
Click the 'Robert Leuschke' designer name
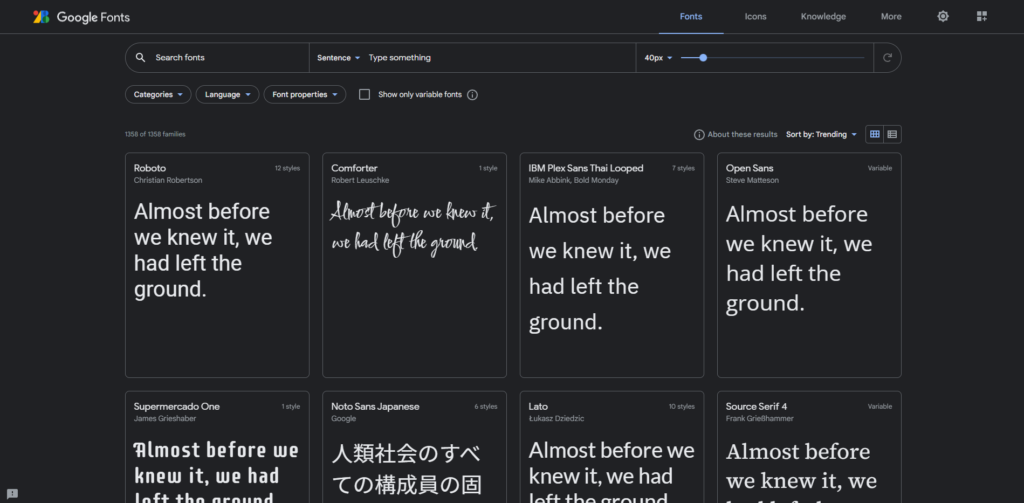[x=360, y=180]
